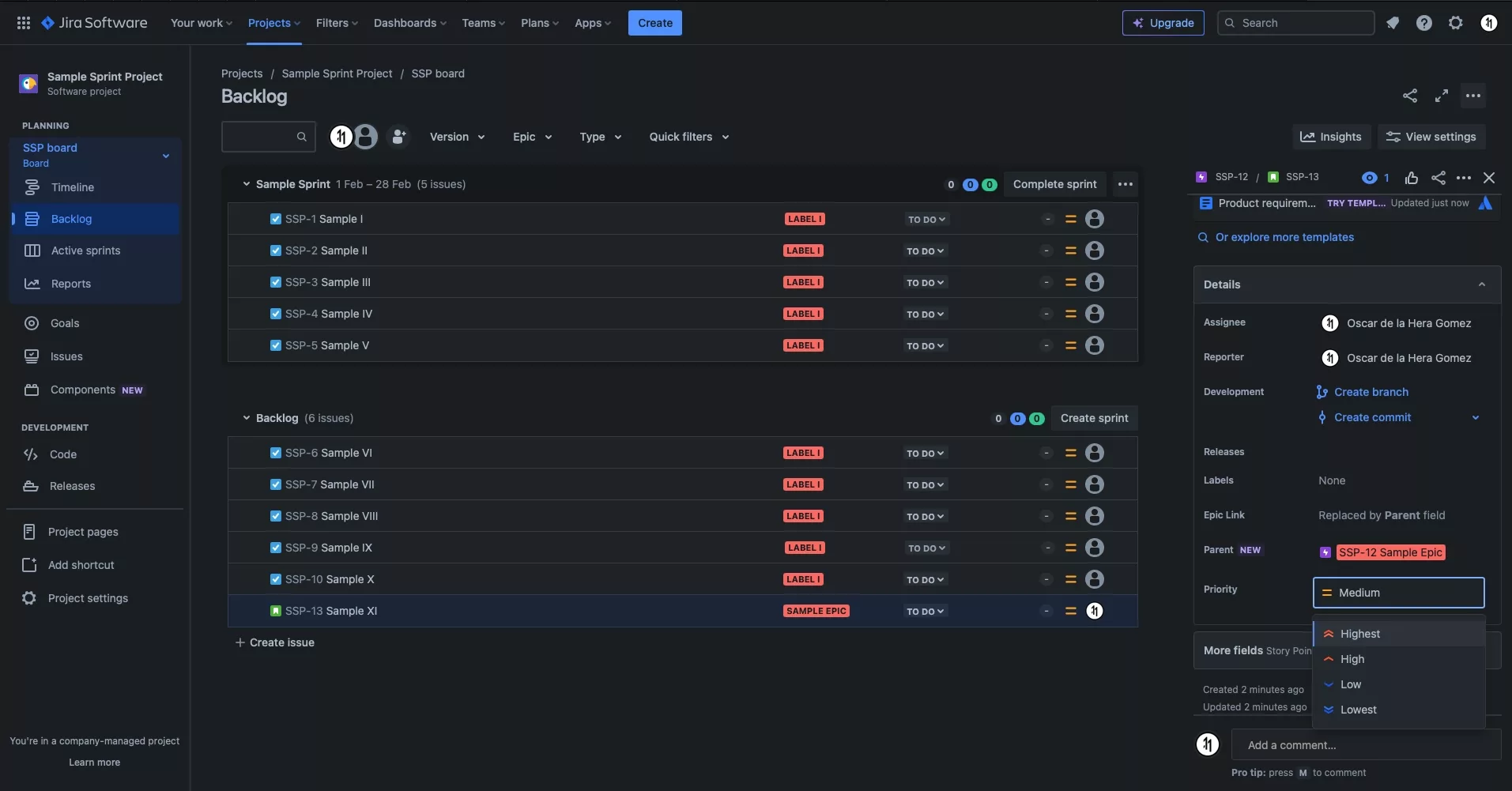Click the thumbs up vote icon
The width and height of the screenshot is (1512, 791).
[x=1412, y=178]
